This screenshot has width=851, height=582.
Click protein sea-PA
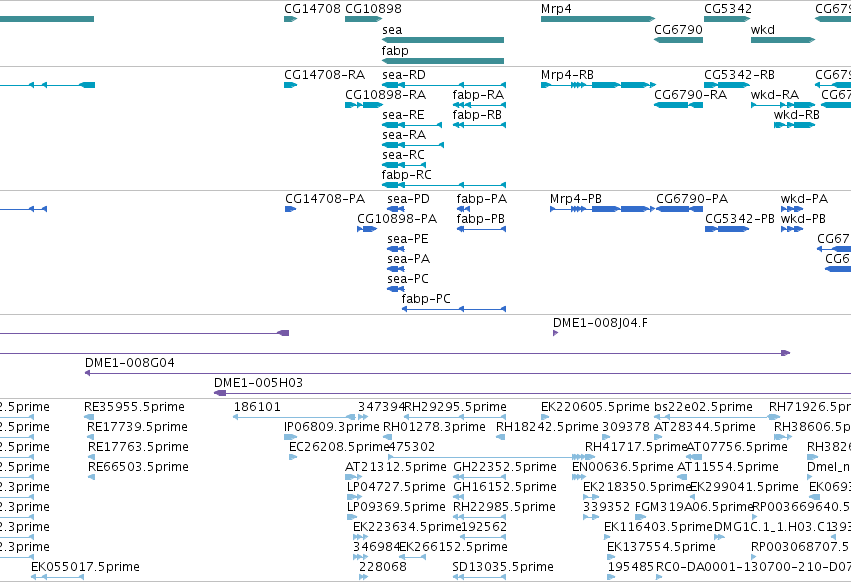coord(408,259)
